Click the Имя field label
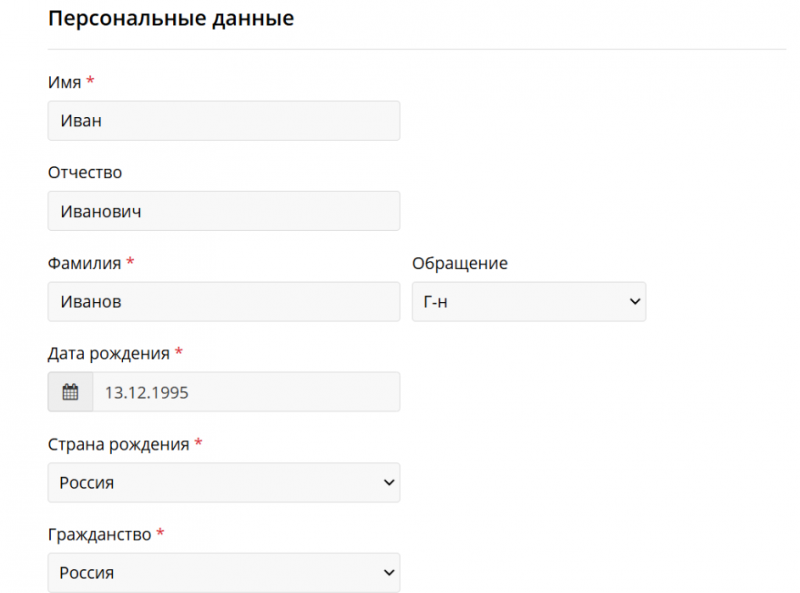 [64, 82]
